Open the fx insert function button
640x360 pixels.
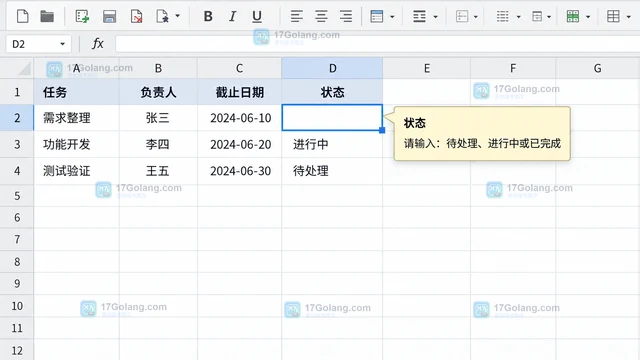[98, 44]
